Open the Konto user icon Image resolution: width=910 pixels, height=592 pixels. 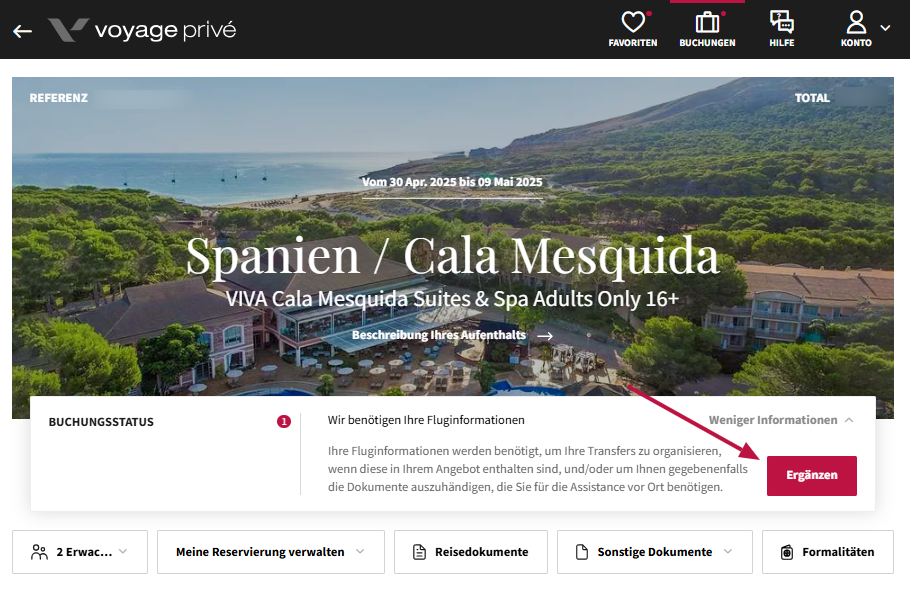(x=856, y=22)
